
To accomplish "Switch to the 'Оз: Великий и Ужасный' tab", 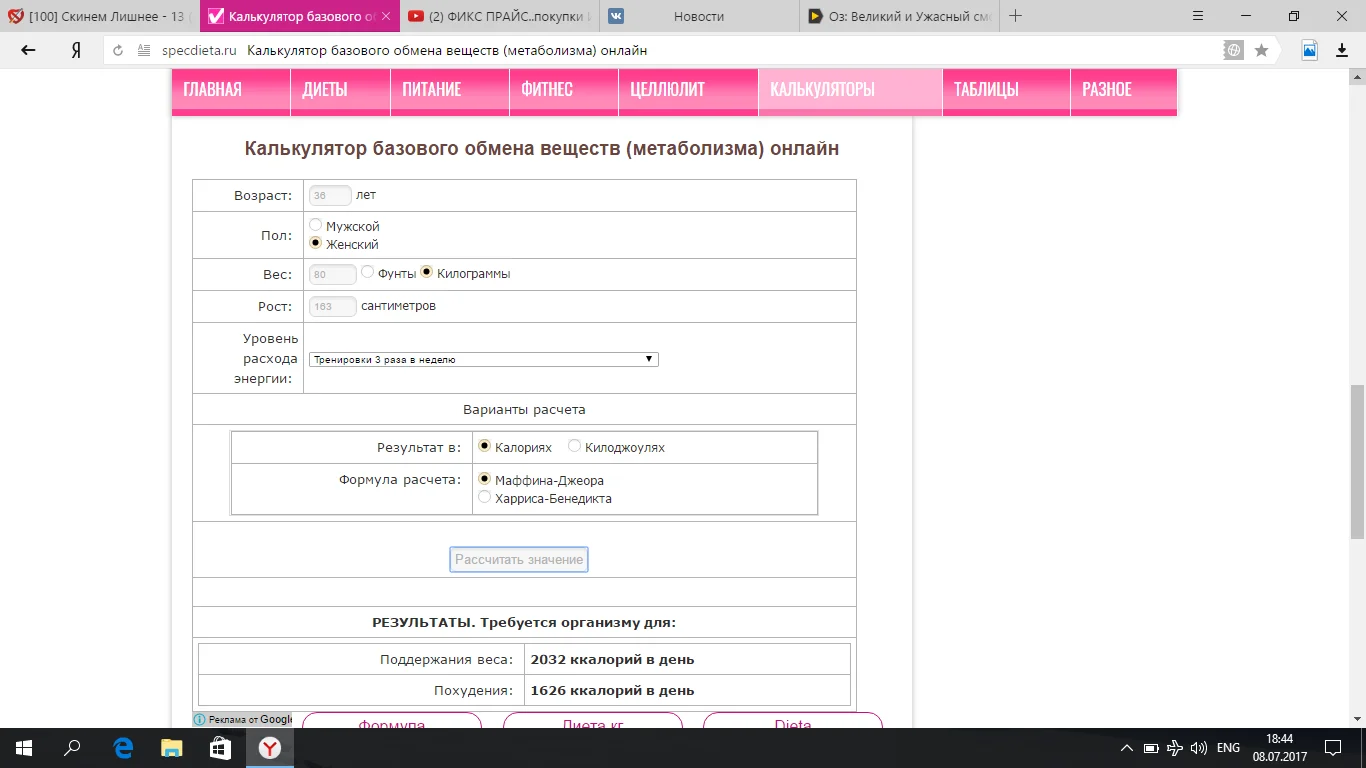I will coord(900,16).
